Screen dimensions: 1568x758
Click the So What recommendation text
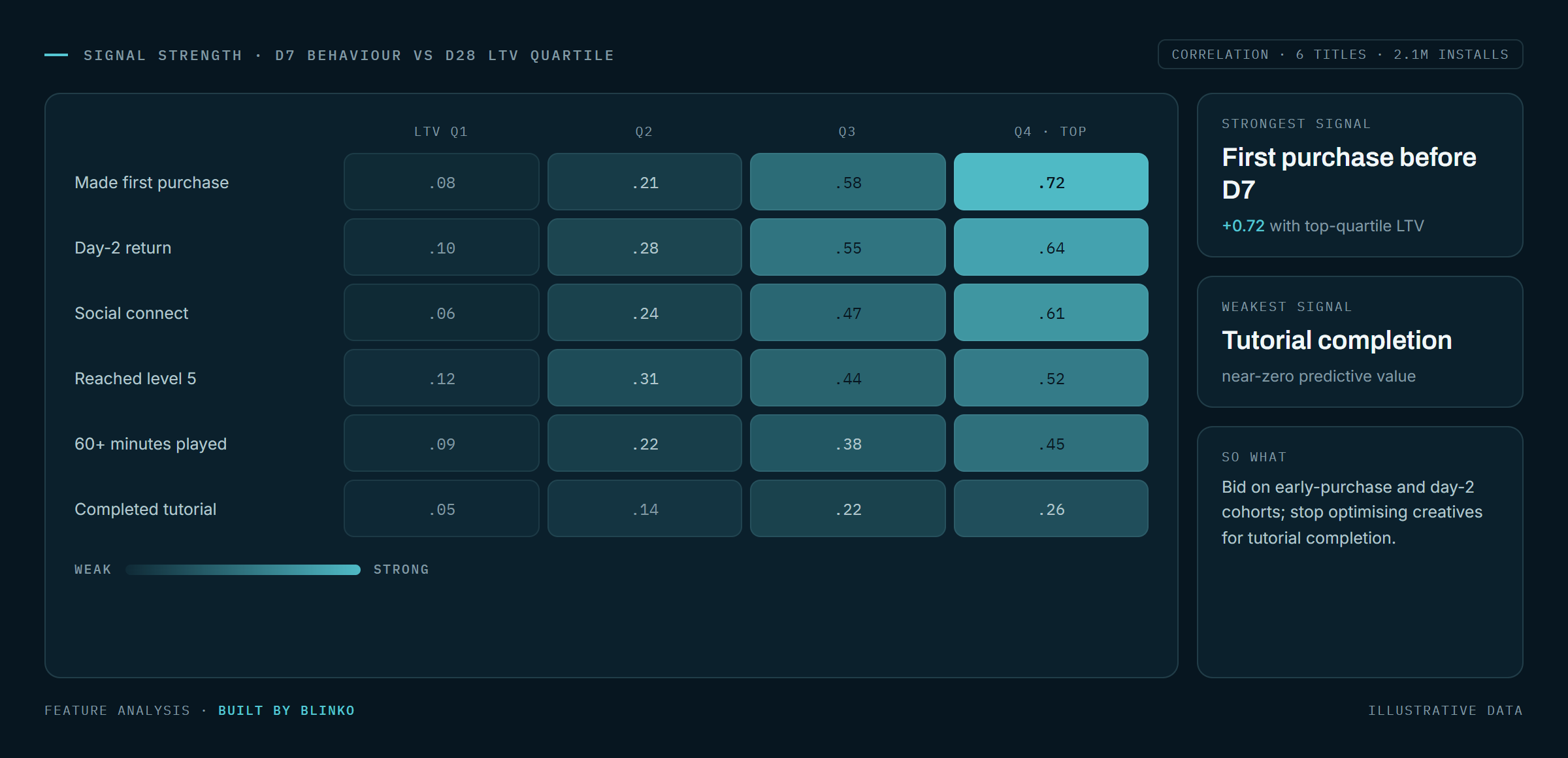tap(1352, 512)
